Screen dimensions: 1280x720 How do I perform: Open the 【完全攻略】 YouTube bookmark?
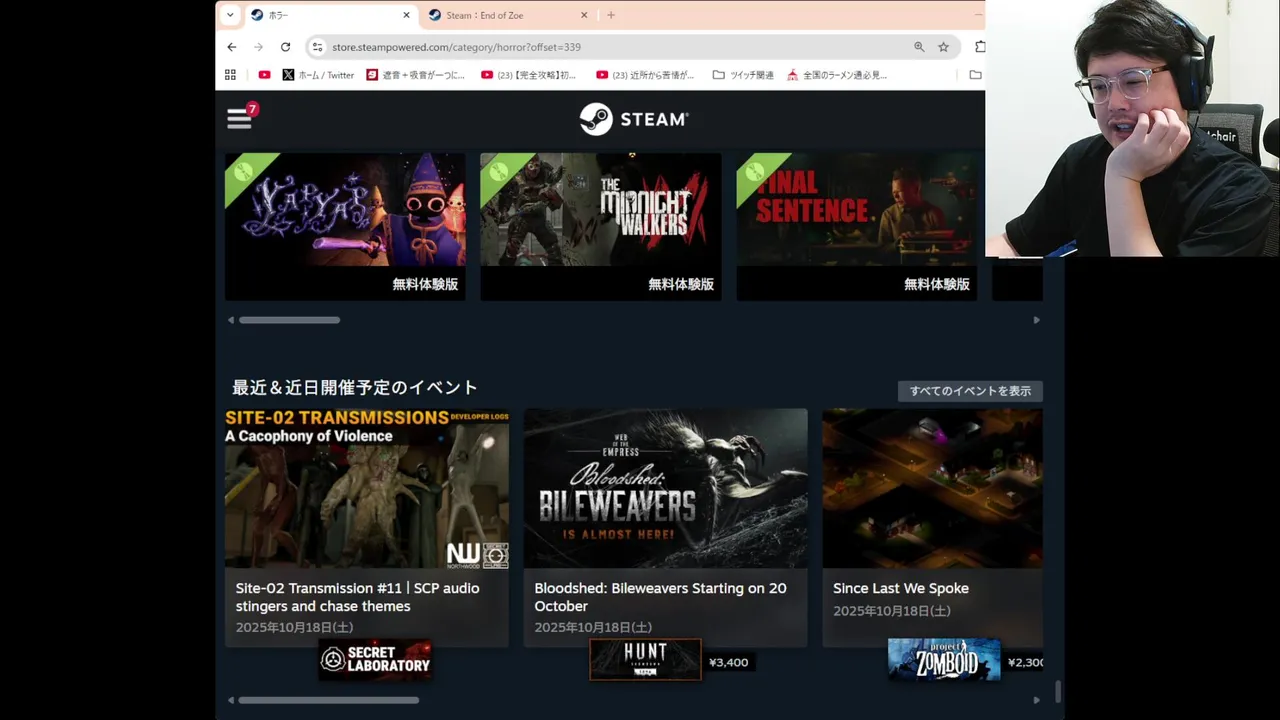(528, 75)
